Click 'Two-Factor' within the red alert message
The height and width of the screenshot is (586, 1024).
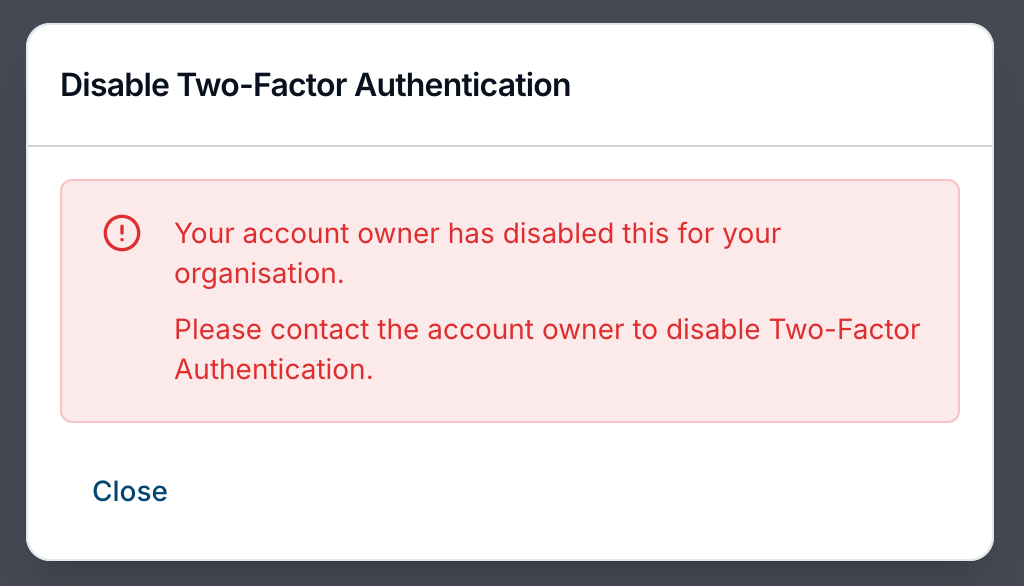coord(844,330)
